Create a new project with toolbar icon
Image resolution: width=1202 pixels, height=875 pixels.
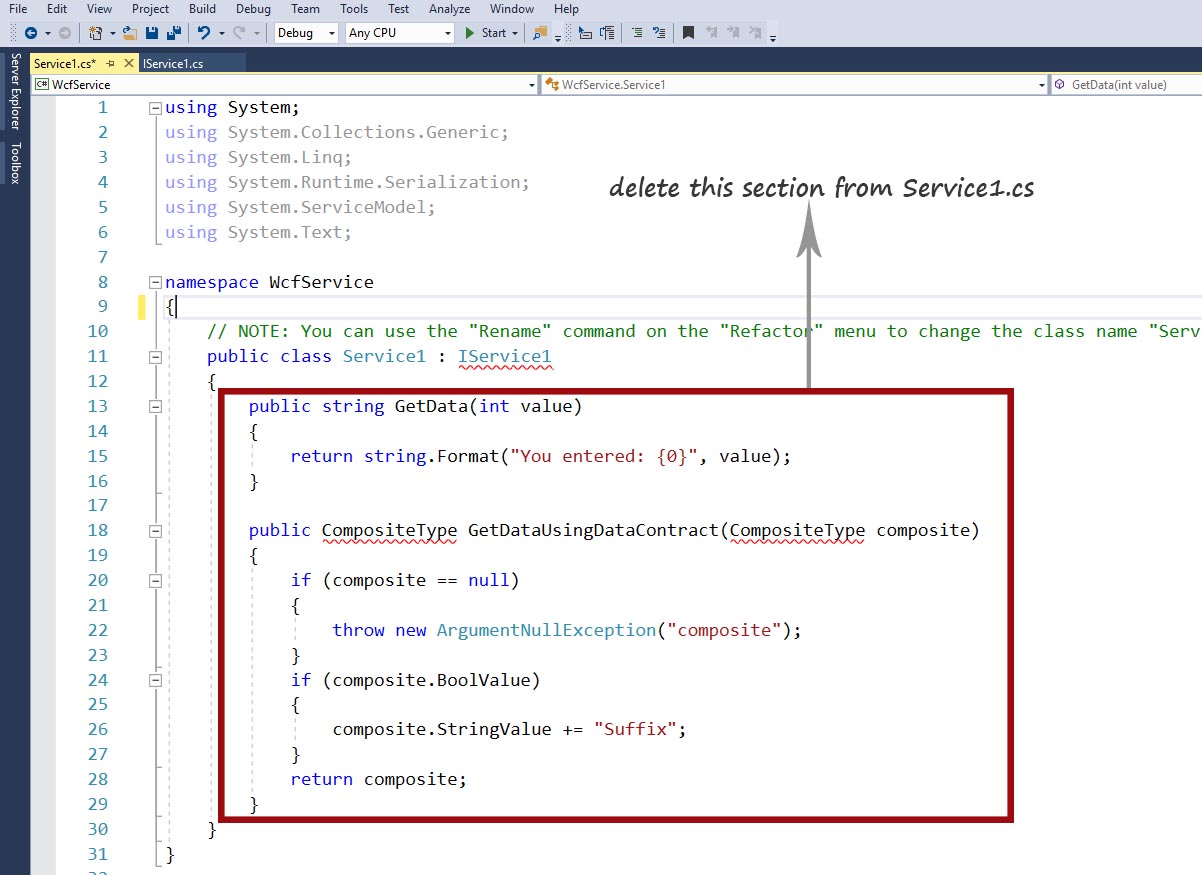click(96, 33)
